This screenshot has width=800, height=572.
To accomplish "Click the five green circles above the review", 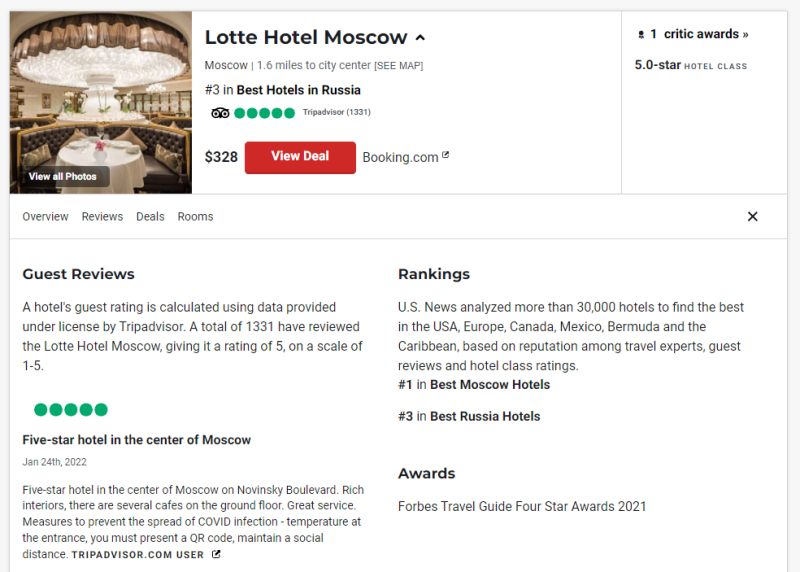I will pyautogui.click(x=70, y=410).
